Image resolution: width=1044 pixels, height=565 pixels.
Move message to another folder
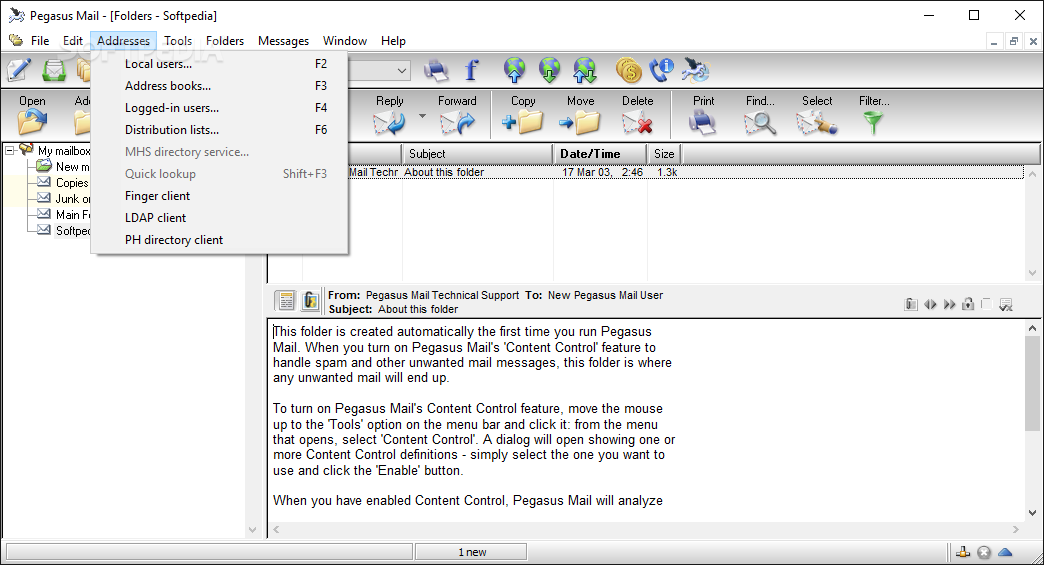581,114
